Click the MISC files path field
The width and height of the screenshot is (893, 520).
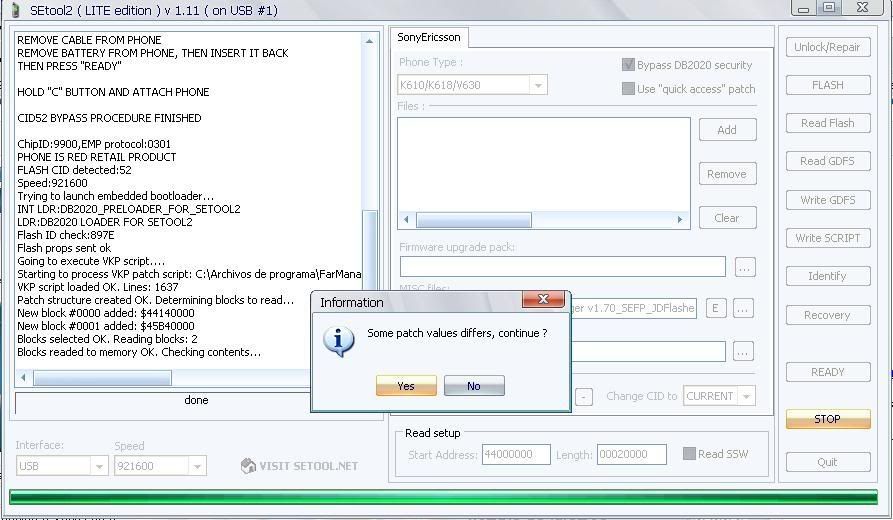tap(633, 308)
